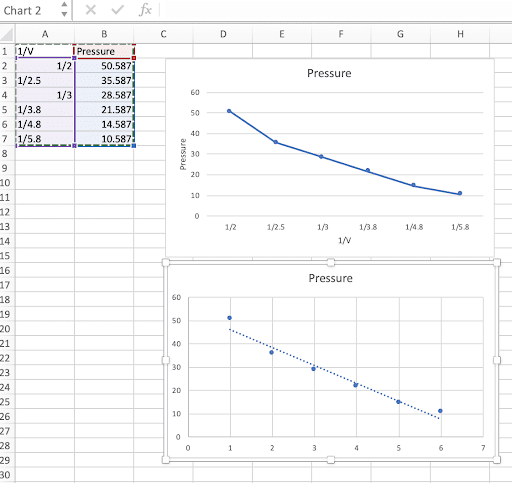
Task: Click scatter point at x equals 3
Action: [313, 369]
